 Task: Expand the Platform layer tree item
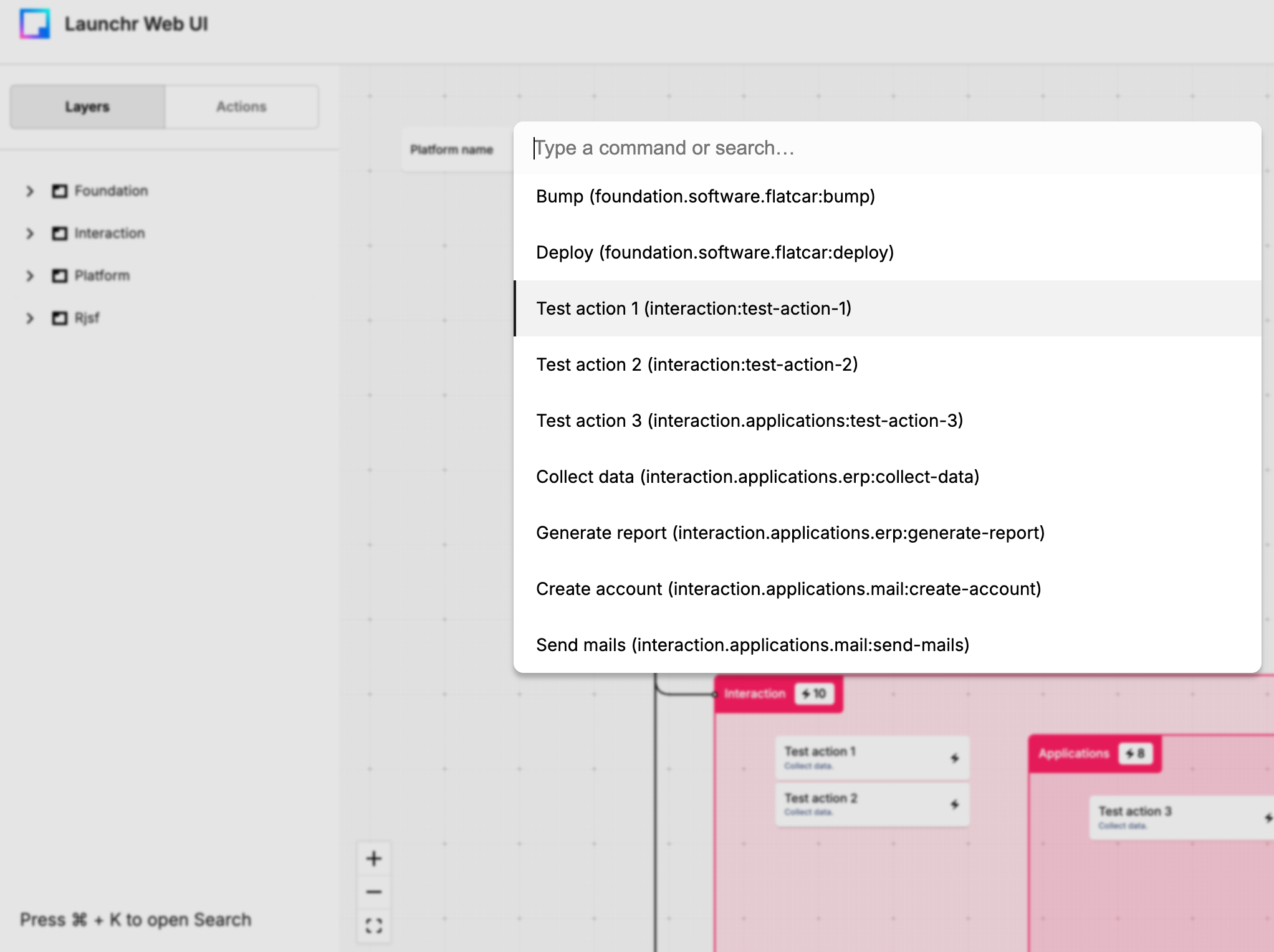coord(29,275)
